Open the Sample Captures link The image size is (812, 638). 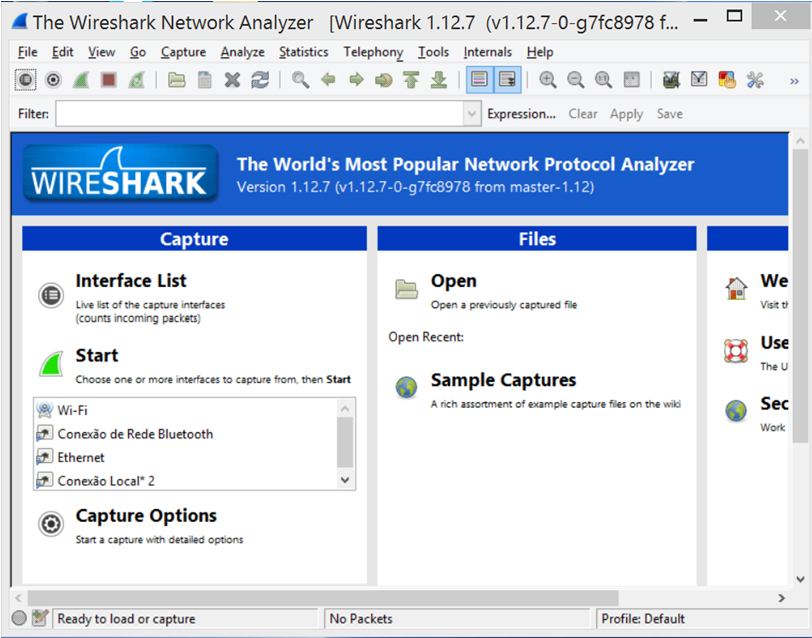tap(503, 380)
